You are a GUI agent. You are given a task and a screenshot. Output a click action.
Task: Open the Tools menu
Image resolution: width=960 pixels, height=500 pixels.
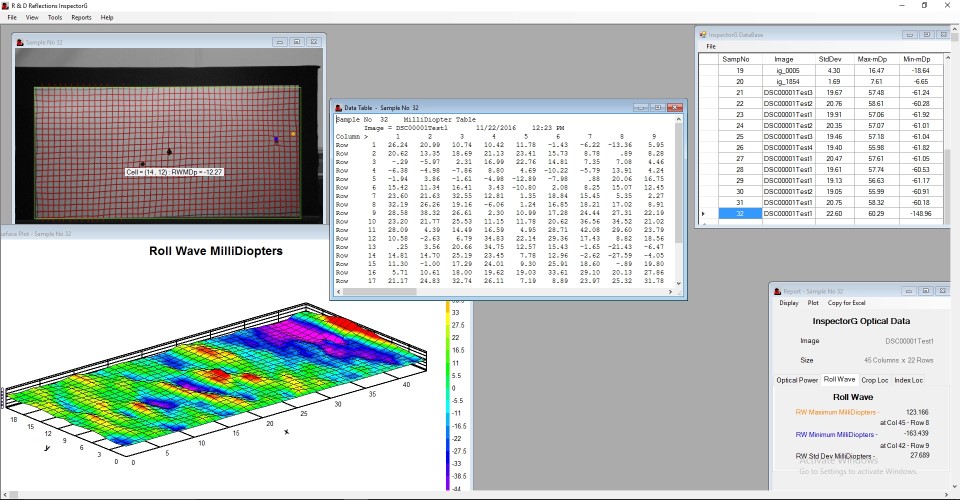point(54,17)
